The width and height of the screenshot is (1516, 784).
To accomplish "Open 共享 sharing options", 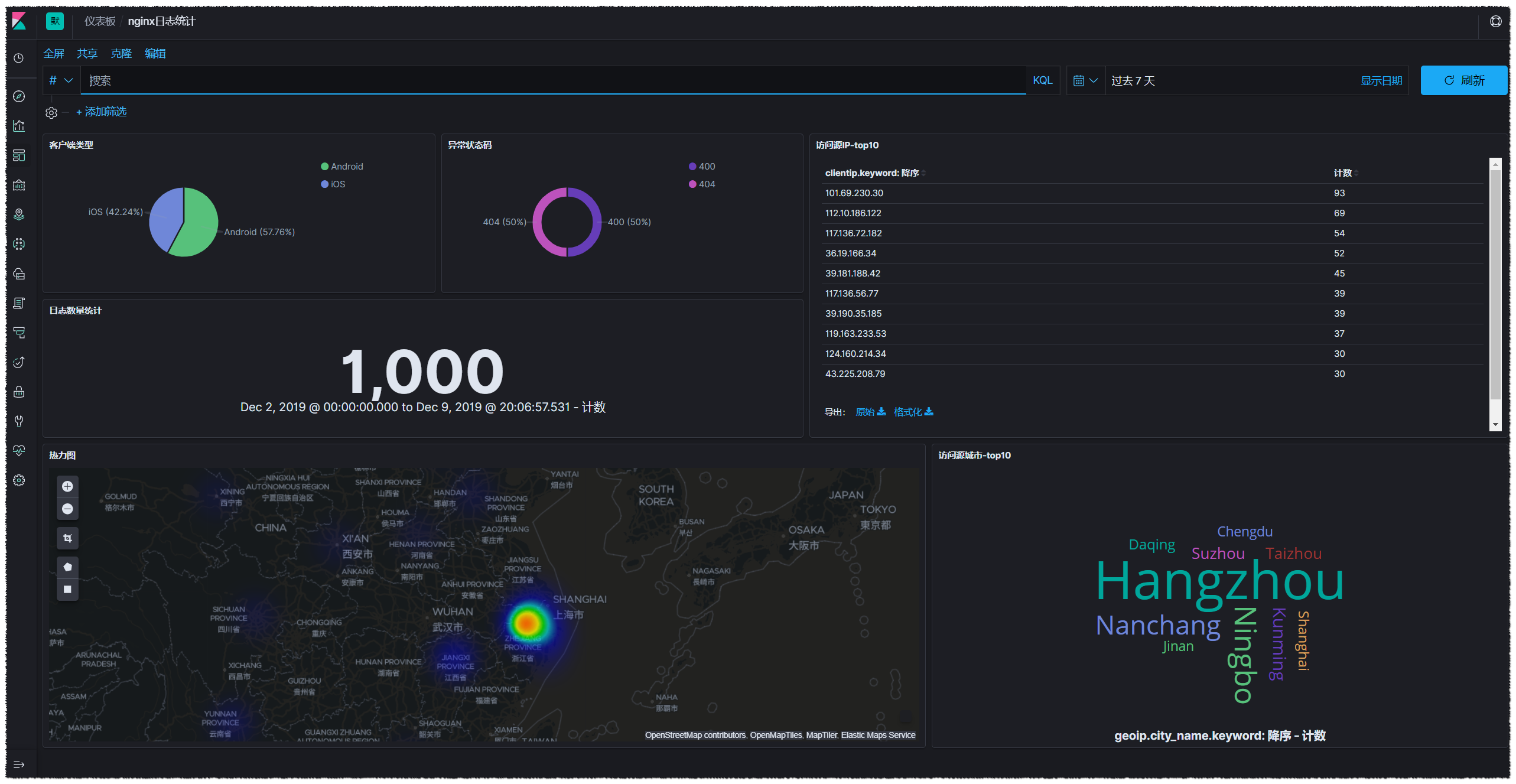I will pos(86,53).
